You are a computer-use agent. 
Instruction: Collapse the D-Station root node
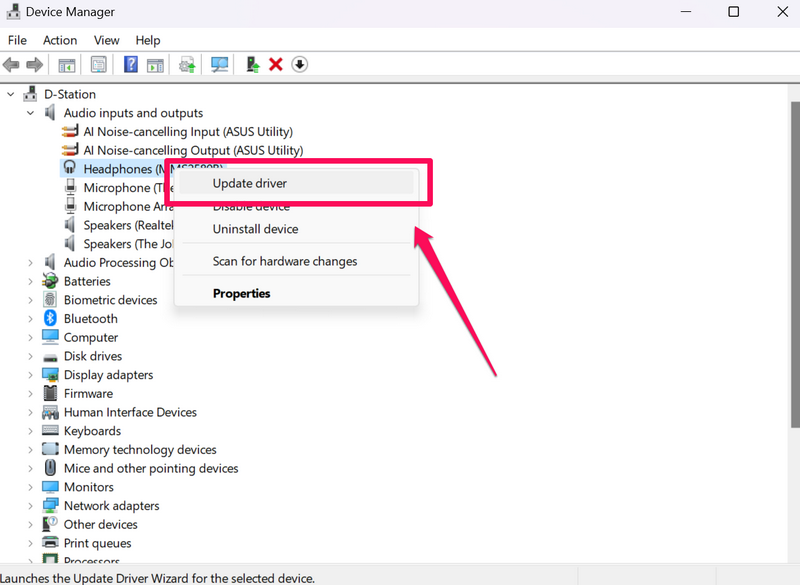[11, 94]
